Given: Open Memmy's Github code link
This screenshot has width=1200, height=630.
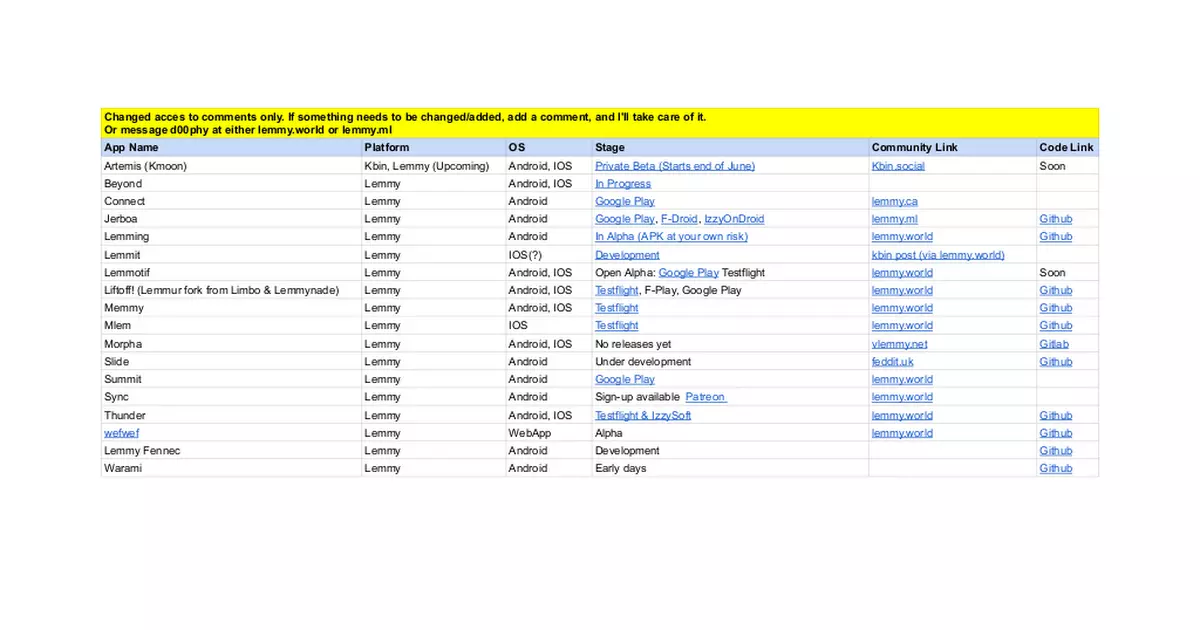Looking at the screenshot, I should click(x=1055, y=308).
